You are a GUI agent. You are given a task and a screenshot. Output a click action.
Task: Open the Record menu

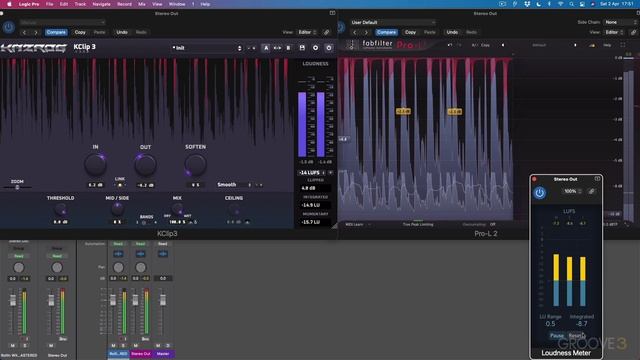tap(124, 4)
